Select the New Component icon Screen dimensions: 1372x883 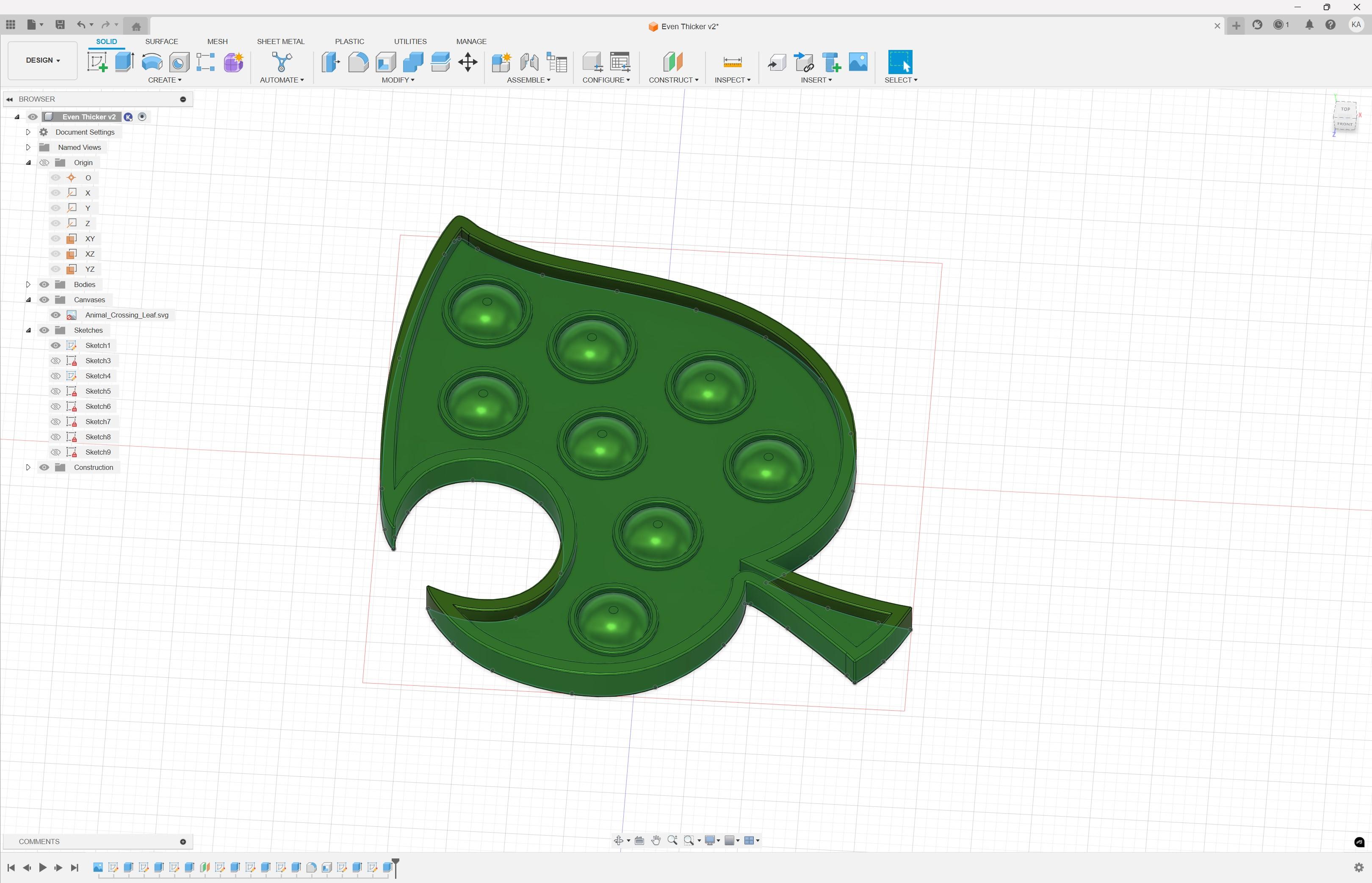[x=501, y=62]
